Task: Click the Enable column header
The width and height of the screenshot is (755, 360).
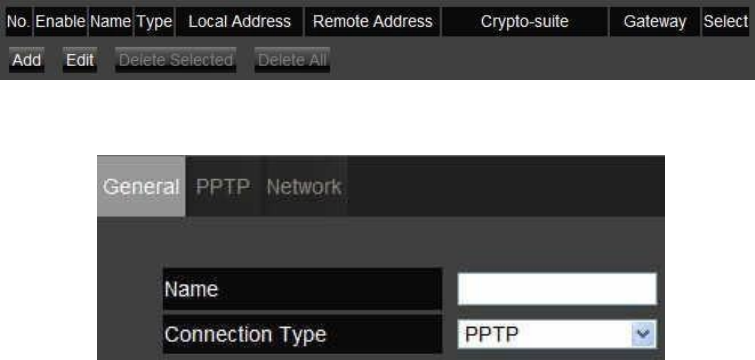Action: [x=61, y=22]
